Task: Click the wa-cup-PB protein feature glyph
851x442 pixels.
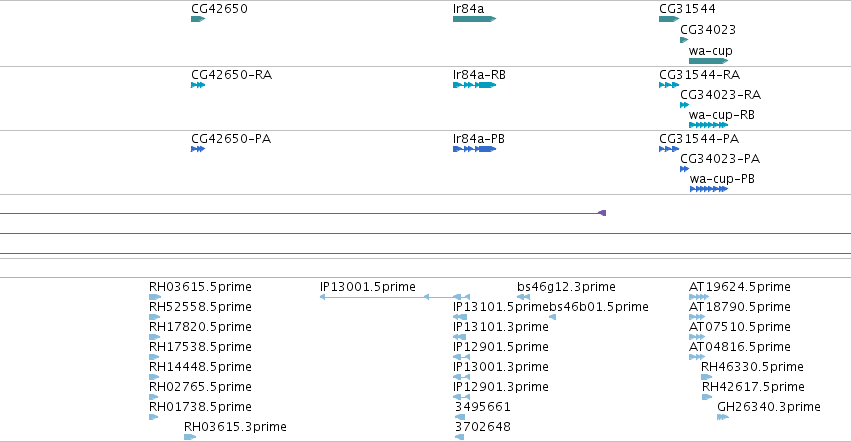Action: pyautogui.click(x=709, y=189)
